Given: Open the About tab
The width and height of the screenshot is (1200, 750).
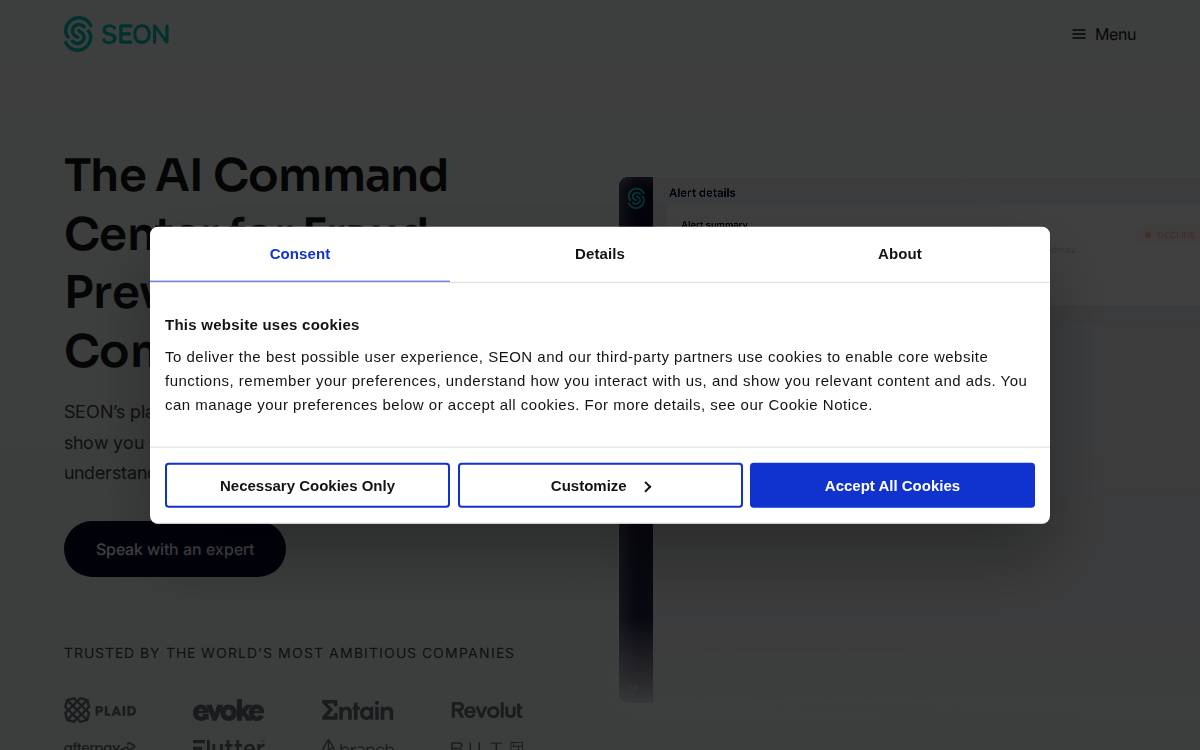Looking at the screenshot, I should click(900, 254).
